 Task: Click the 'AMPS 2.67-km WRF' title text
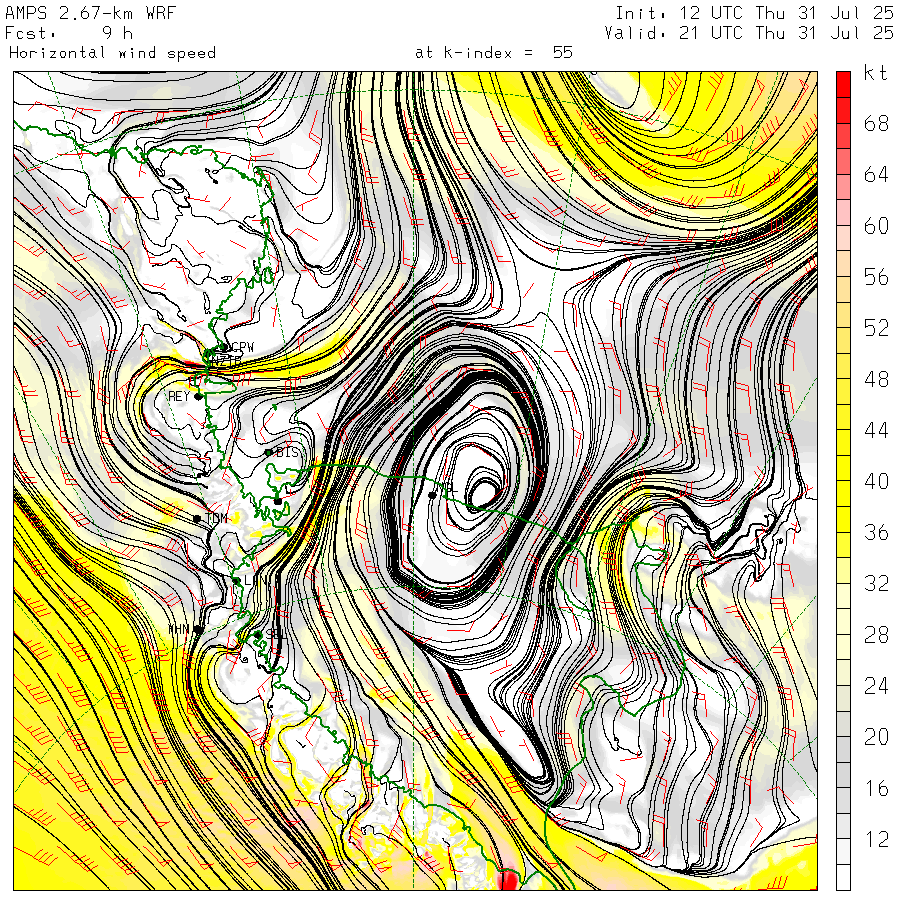[x=90, y=13]
